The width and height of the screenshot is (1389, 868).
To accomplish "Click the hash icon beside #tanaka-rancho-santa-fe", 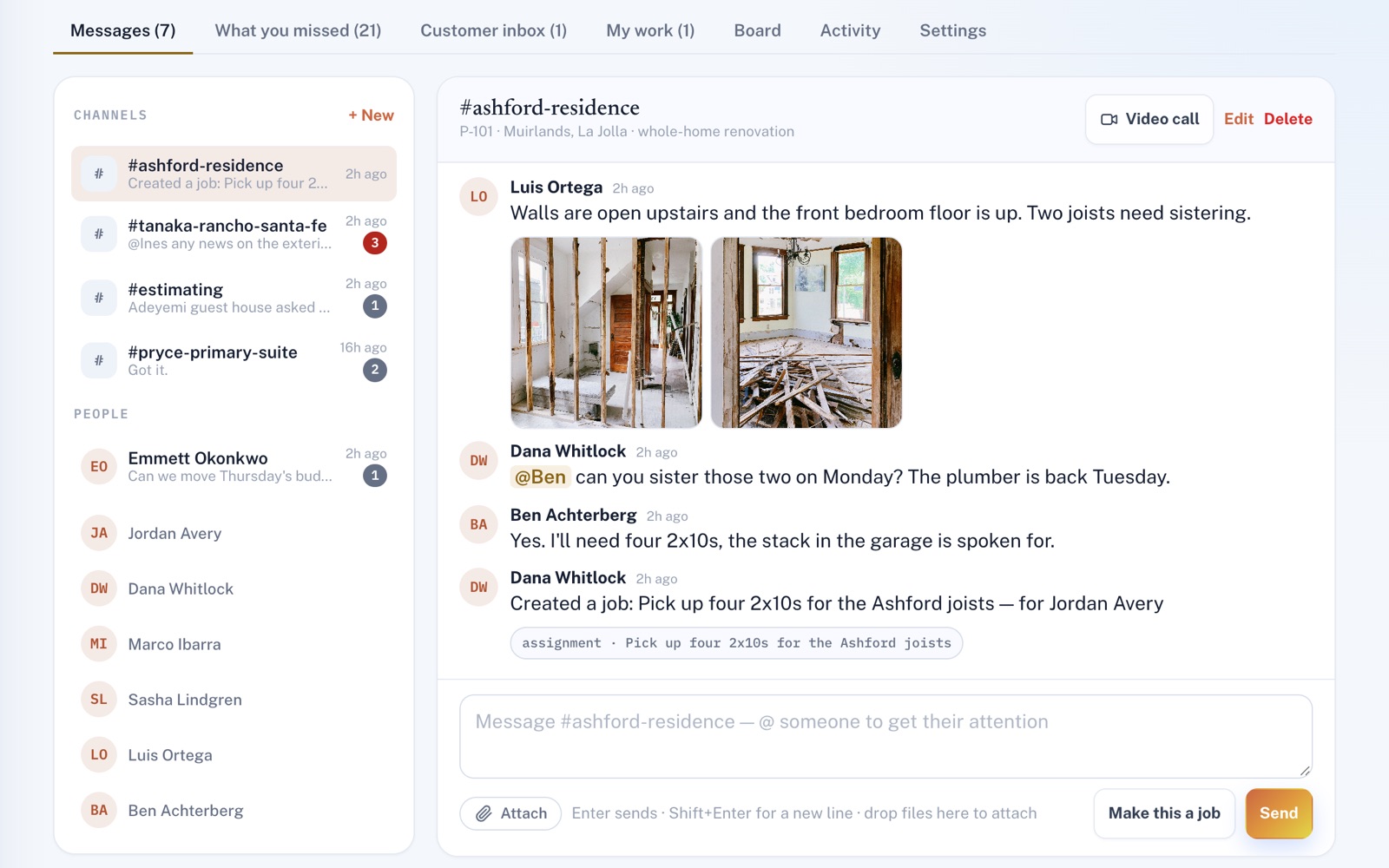I will [99, 234].
